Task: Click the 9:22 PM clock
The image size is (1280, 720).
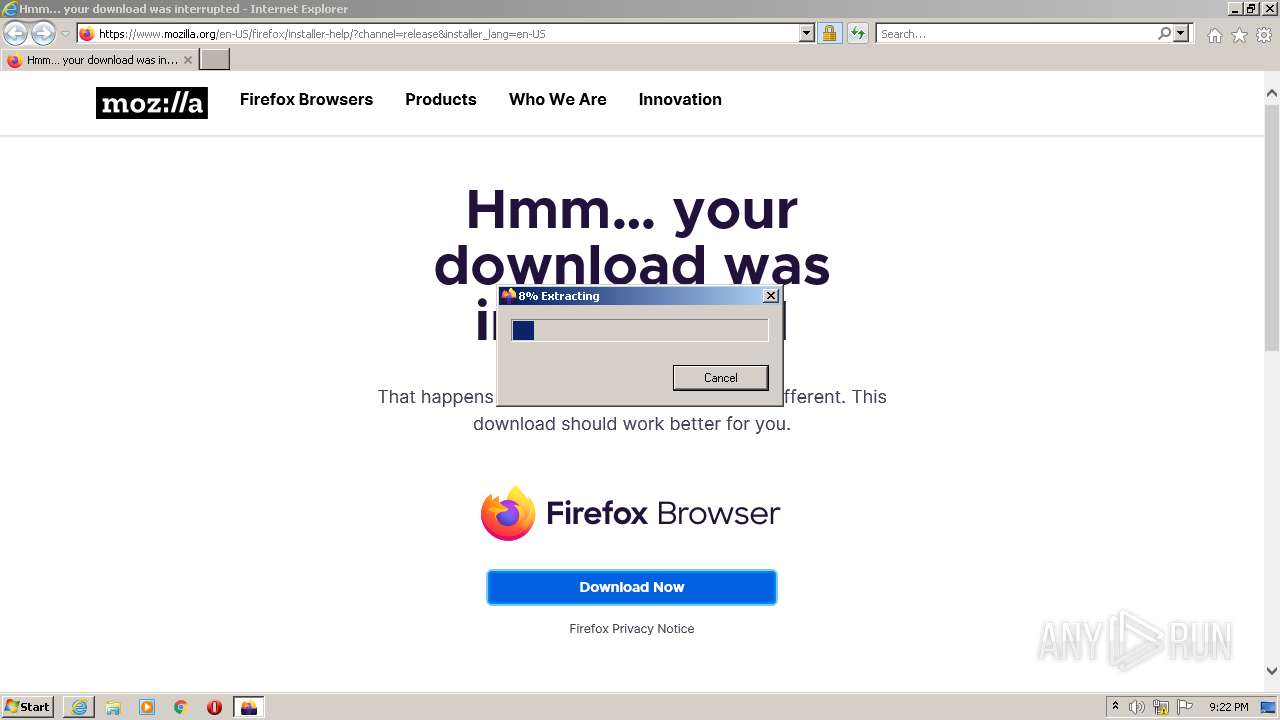Action: point(1228,707)
